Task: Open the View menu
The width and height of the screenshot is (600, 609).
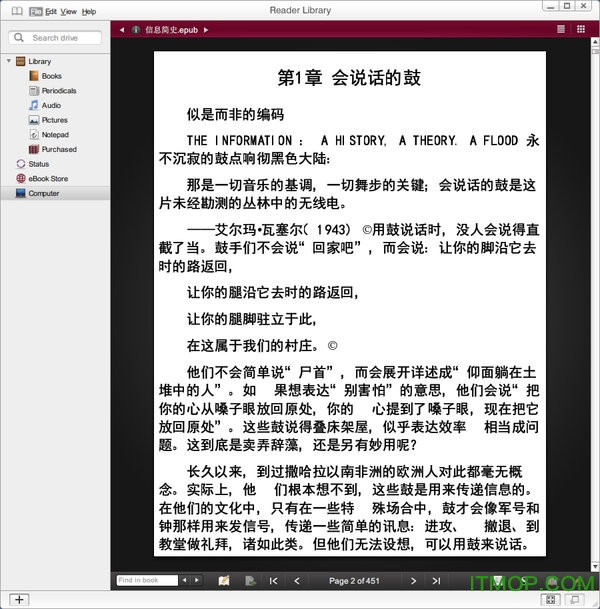Action: click(69, 12)
